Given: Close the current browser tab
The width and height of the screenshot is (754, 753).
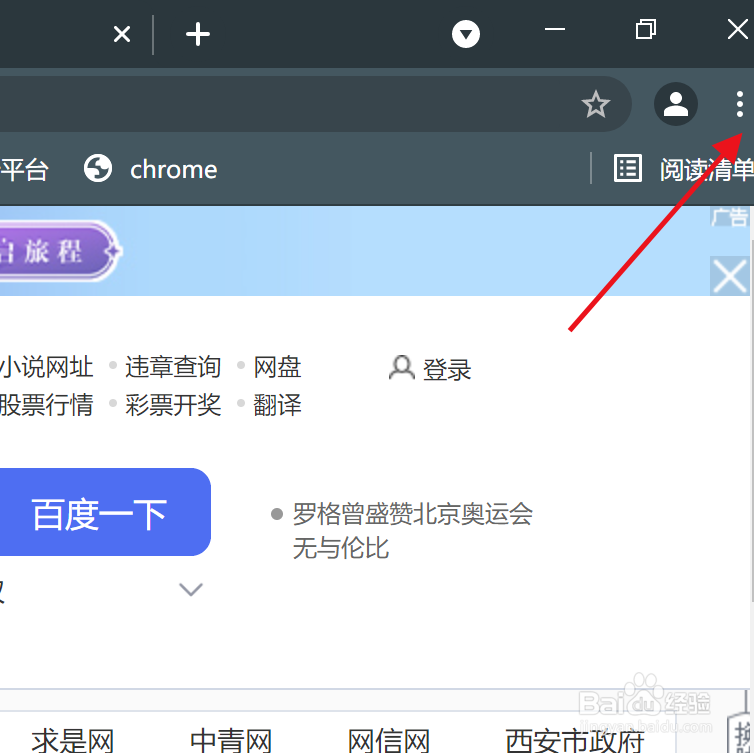Looking at the screenshot, I should (122, 34).
